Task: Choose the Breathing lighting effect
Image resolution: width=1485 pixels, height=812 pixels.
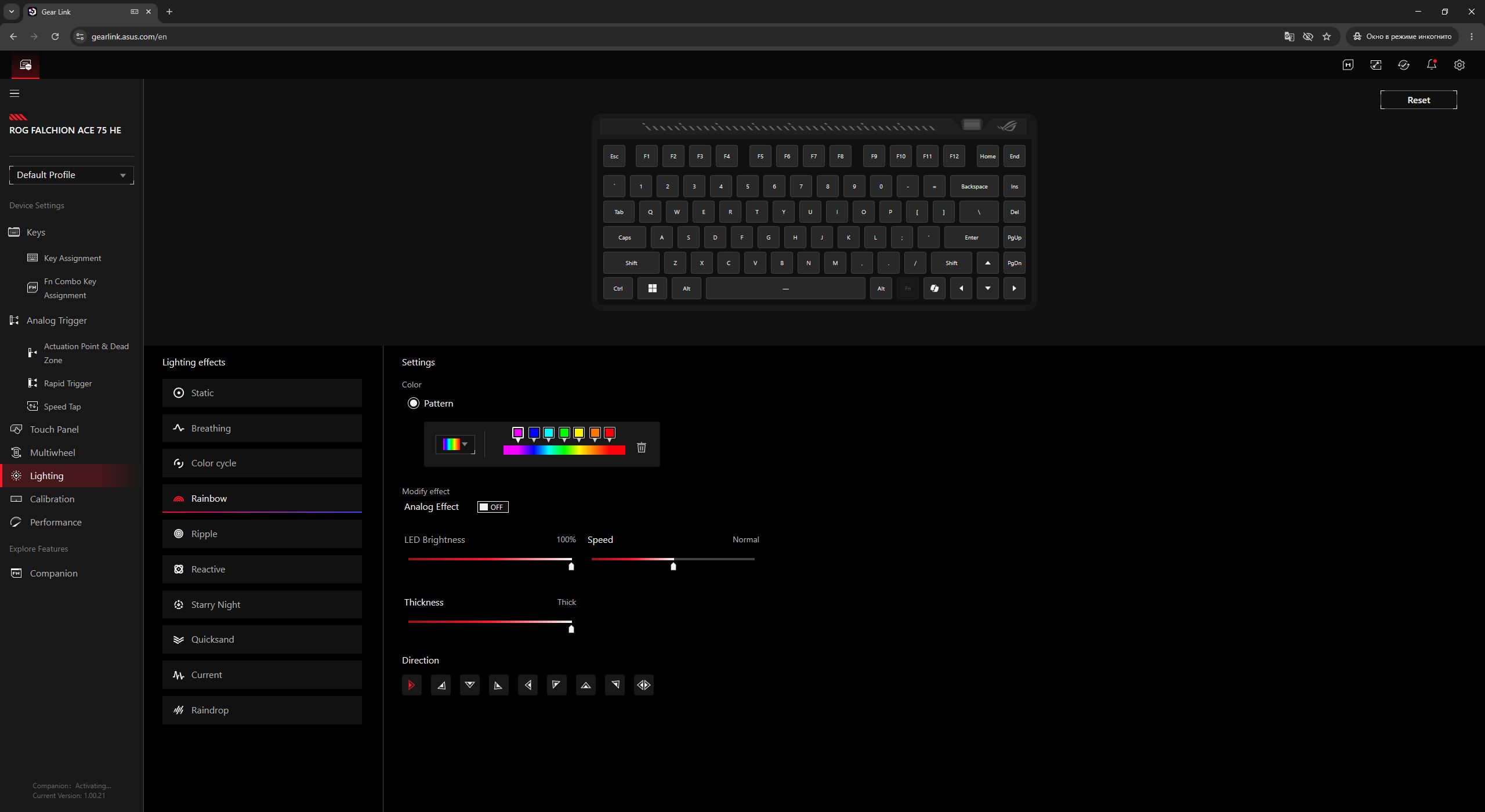Action: 262,428
